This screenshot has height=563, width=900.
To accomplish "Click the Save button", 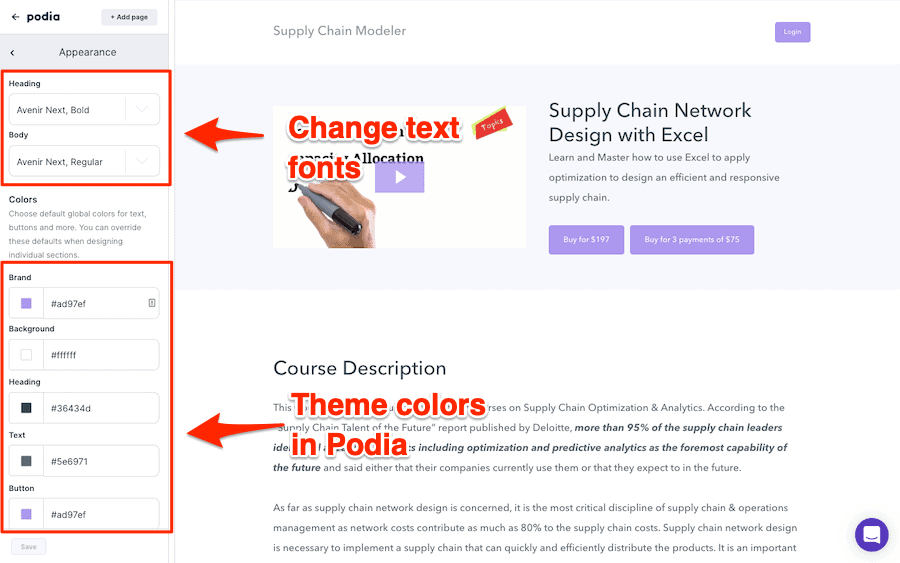I will click(x=29, y=546).
